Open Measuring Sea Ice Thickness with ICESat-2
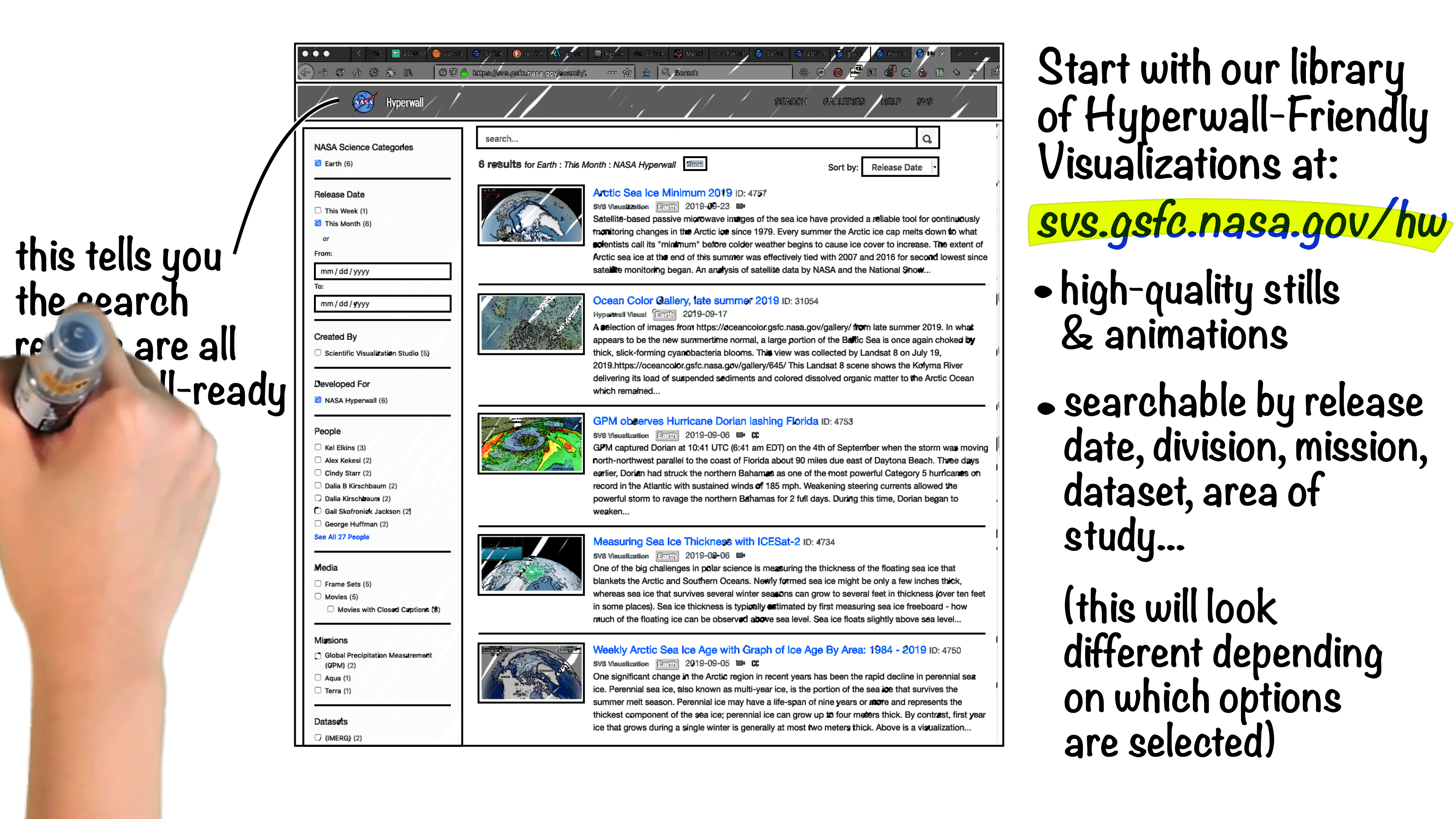This screenshot has width=1456, height=819. tap(697, 541)
